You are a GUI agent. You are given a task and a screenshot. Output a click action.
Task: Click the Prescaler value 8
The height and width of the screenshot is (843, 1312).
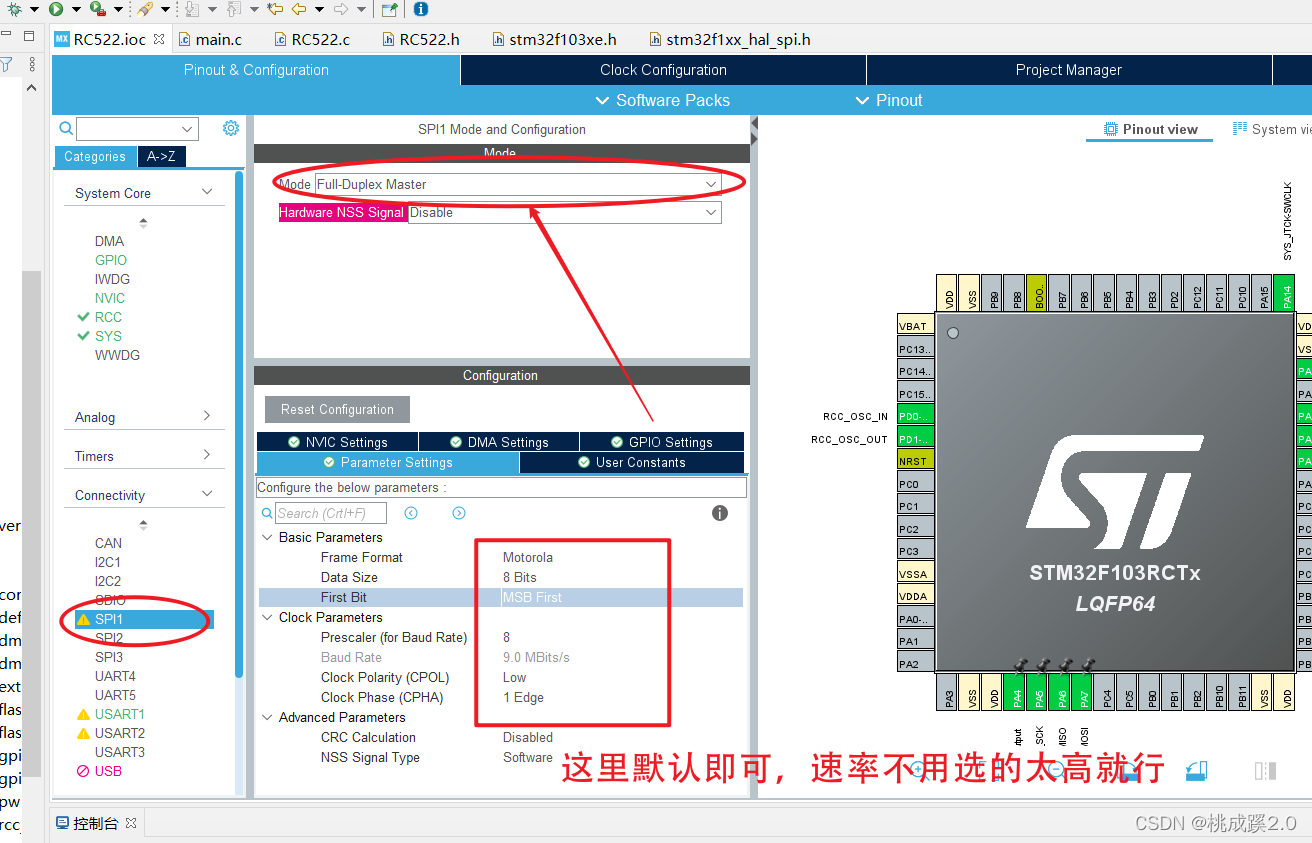pyautogui.click(x=506, y=637)
